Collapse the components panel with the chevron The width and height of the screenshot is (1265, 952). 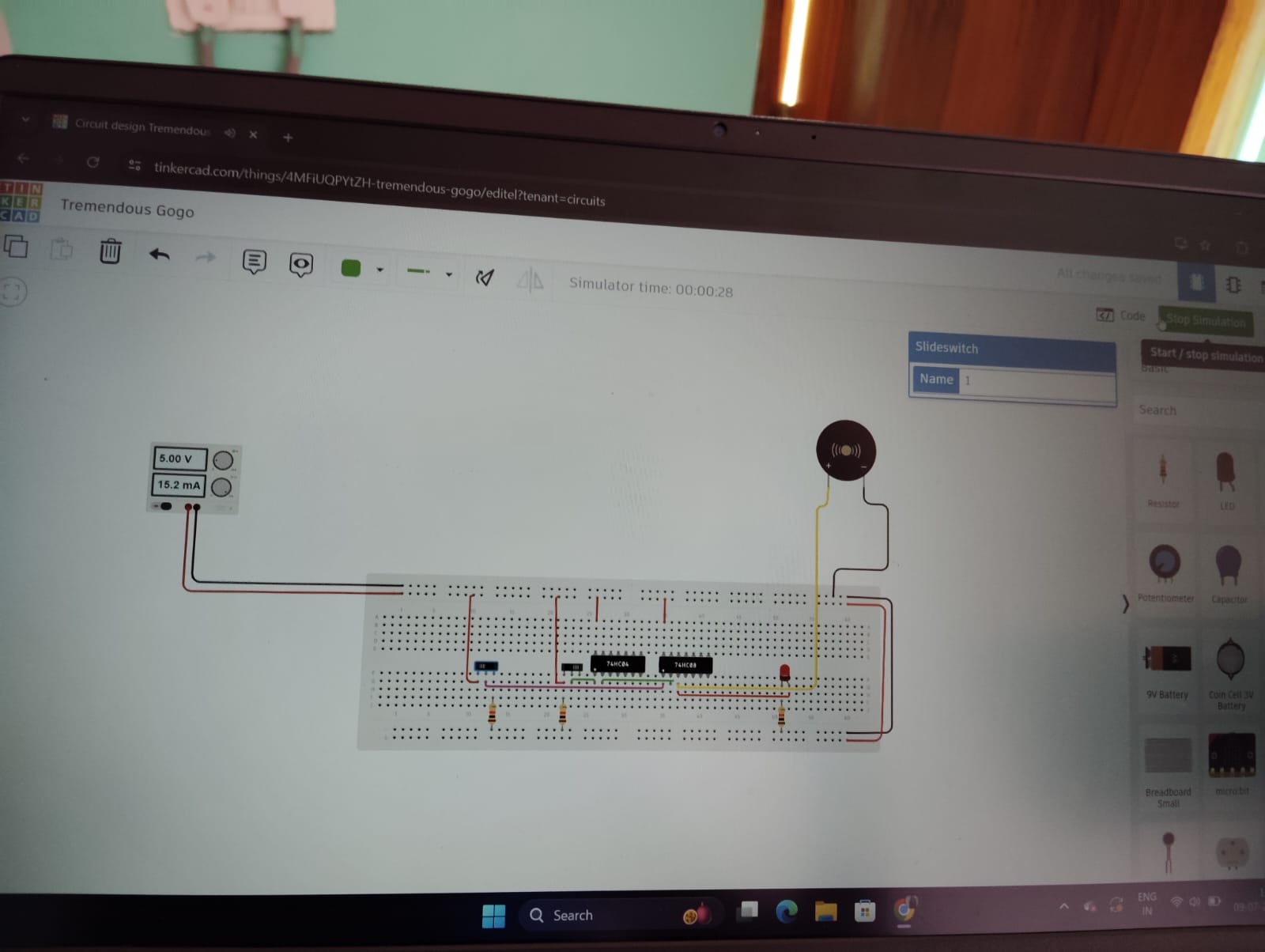pyautogui.click(x=1125, y=604)
